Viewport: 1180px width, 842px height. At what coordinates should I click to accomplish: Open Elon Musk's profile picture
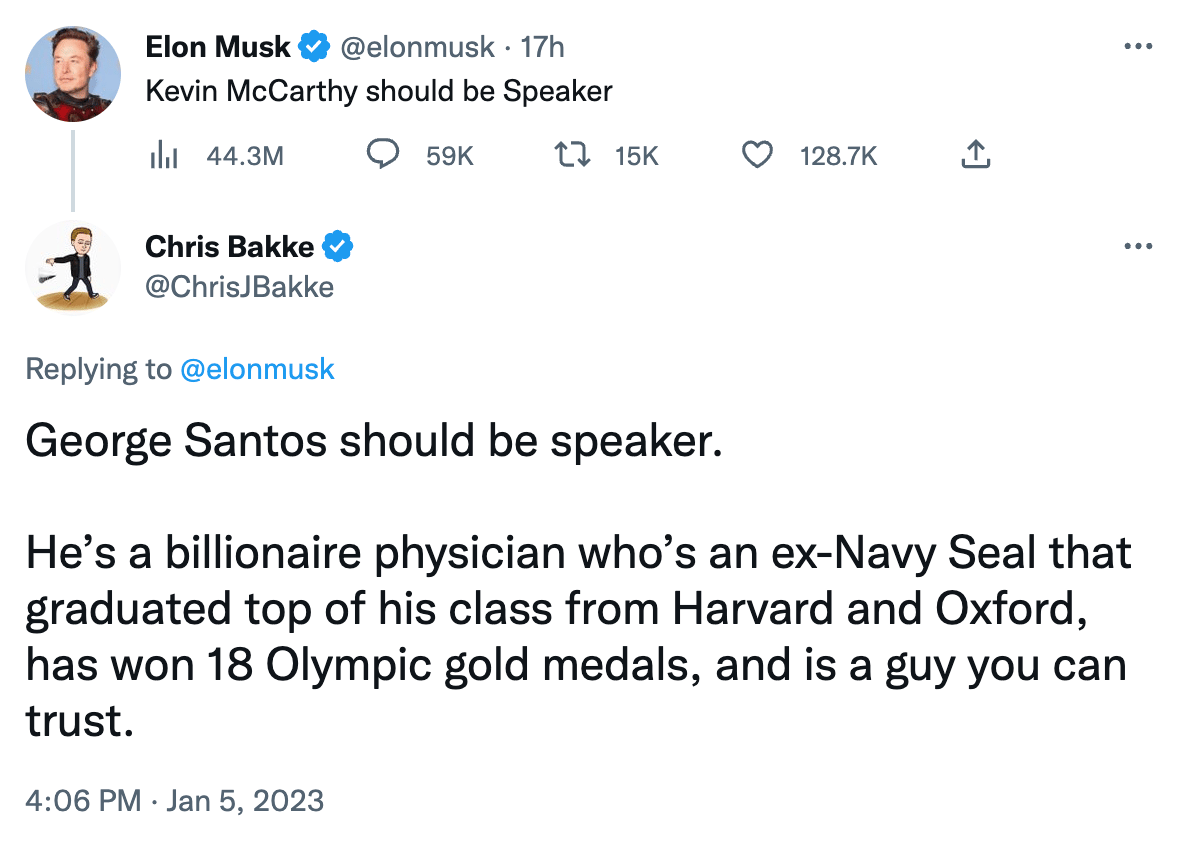(72, 75)
